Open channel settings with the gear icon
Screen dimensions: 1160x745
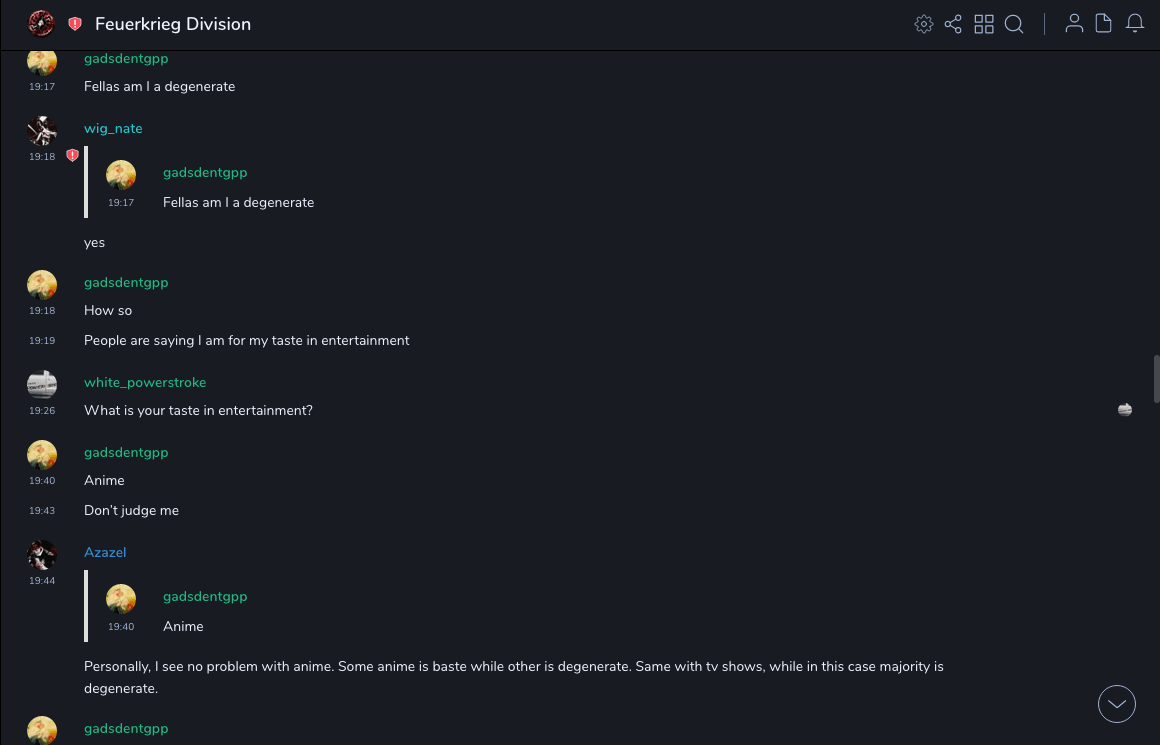tap(924, 24)
